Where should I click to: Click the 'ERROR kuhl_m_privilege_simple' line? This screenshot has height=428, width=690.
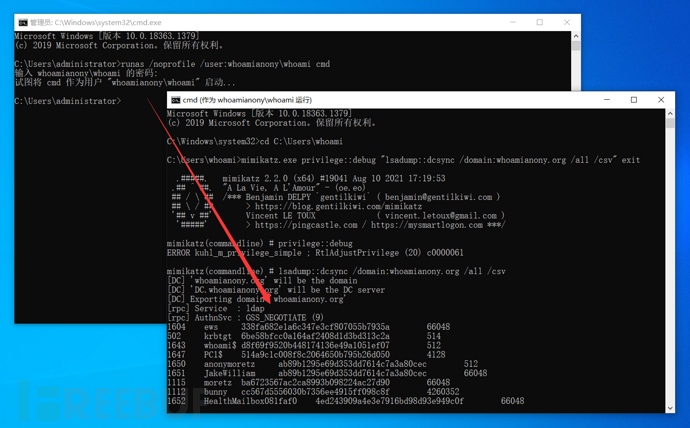tap(315, 253)
